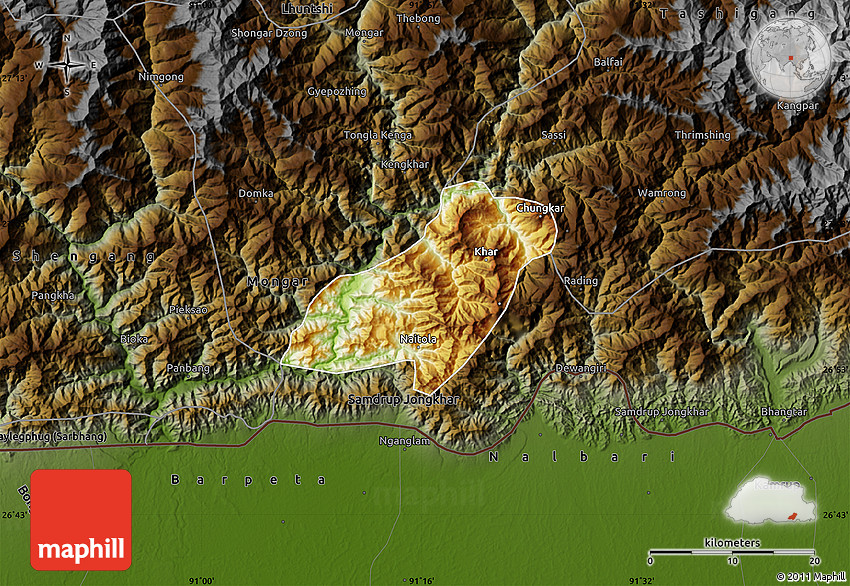Image resolution: width=850 pixels, height=586 pixels.
Task: Select the Nalbari region label
Action: point(580,457)
